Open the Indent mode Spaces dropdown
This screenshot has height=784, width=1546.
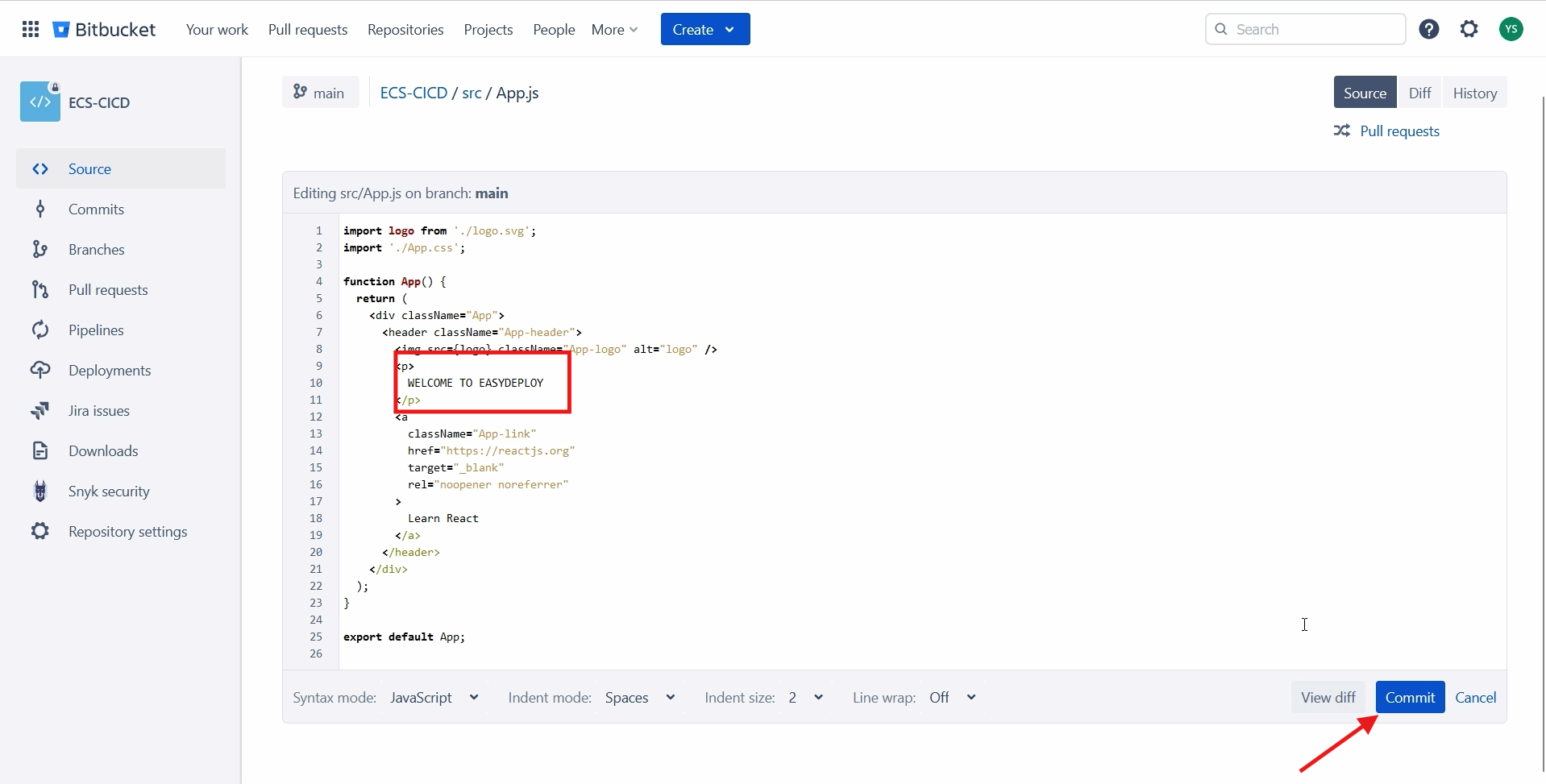(641, 697)
